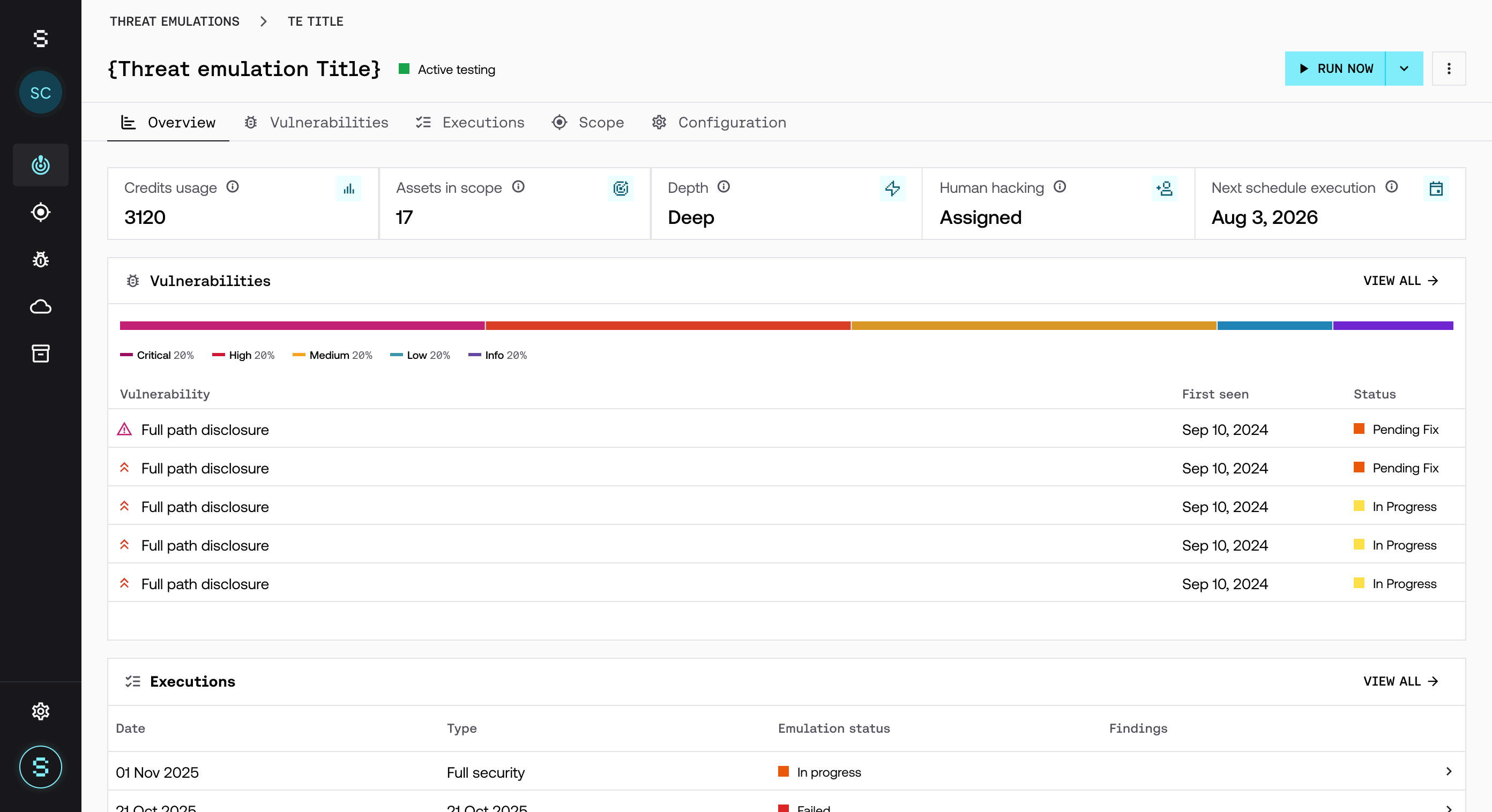Screen dimensions: 1492x812
Task: Switch to the Executions tab
Action: coord(469,123)
